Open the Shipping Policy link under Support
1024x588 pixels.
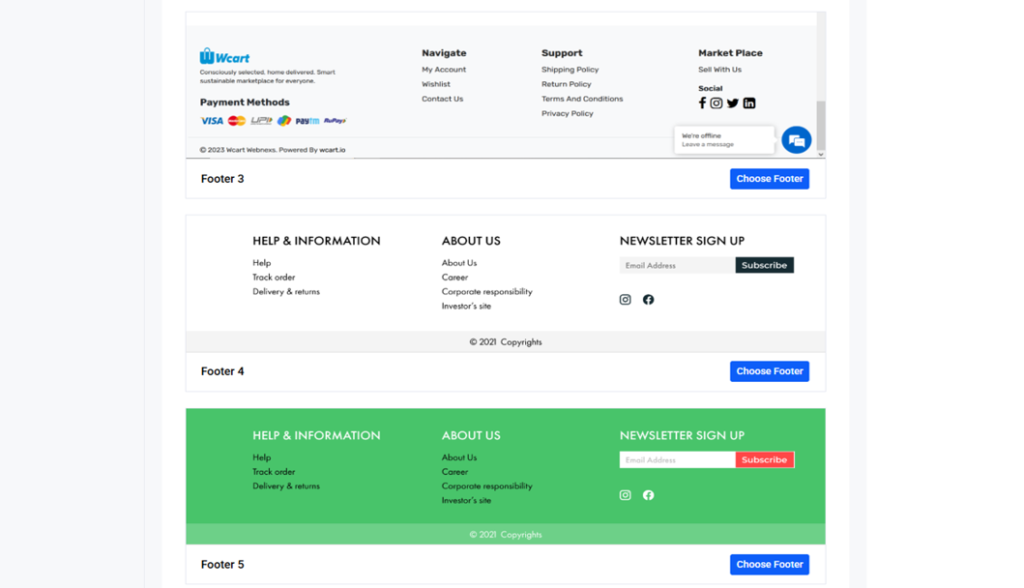(x=569, y=69)
